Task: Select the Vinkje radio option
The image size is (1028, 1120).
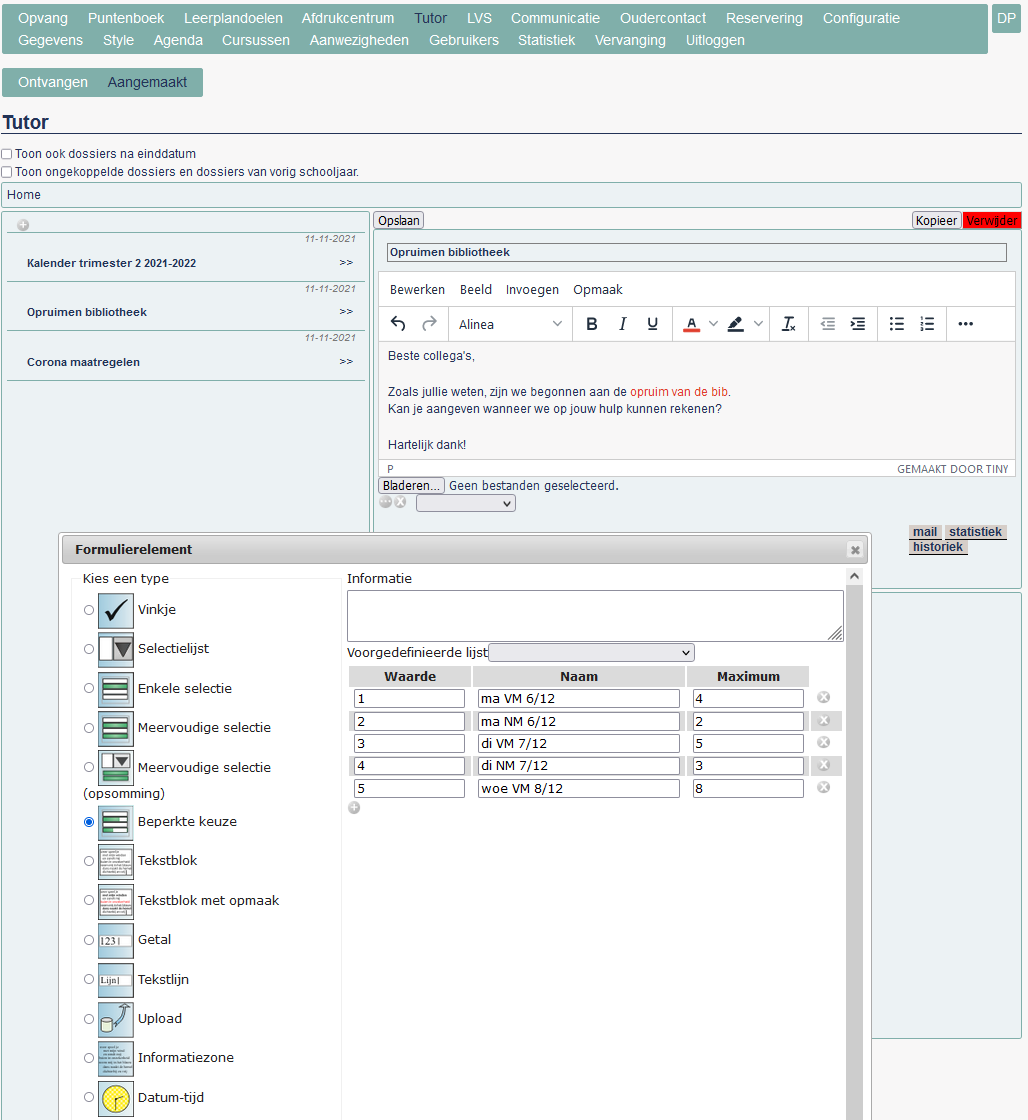Action: pos(89,610)
